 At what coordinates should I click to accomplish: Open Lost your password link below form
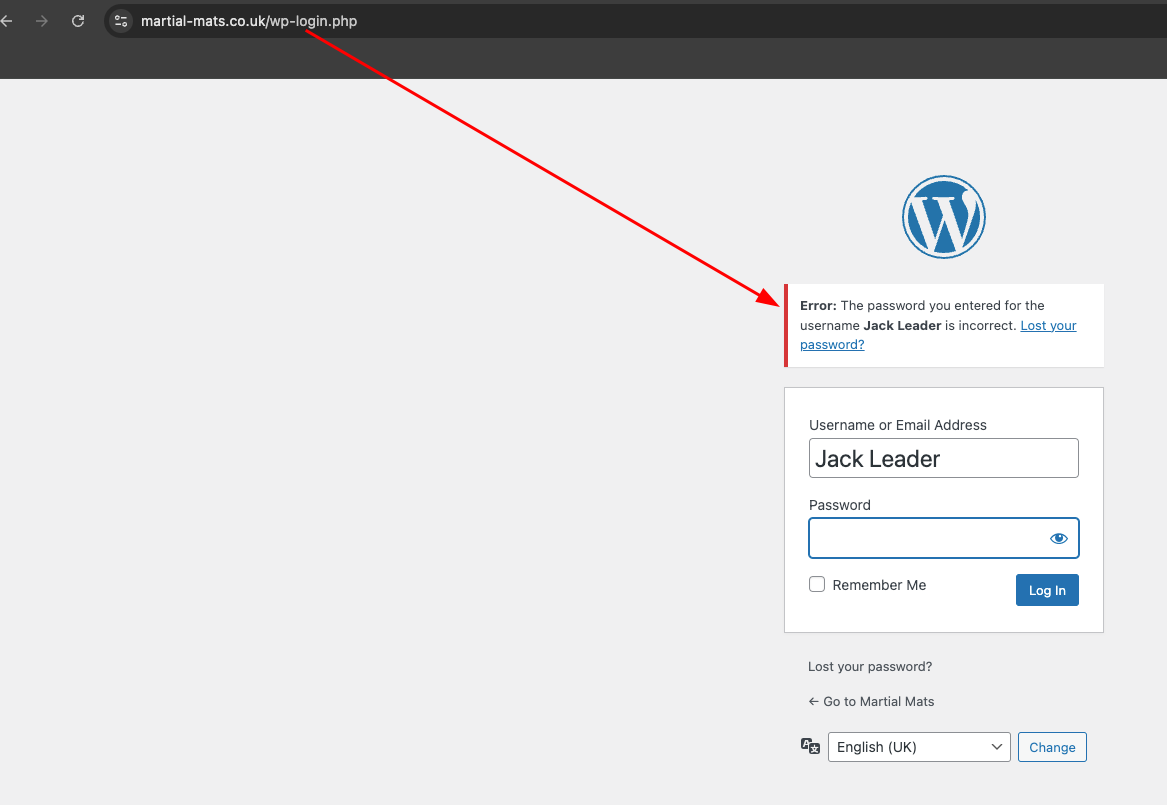pyautogui.click(x=870, y=667)
